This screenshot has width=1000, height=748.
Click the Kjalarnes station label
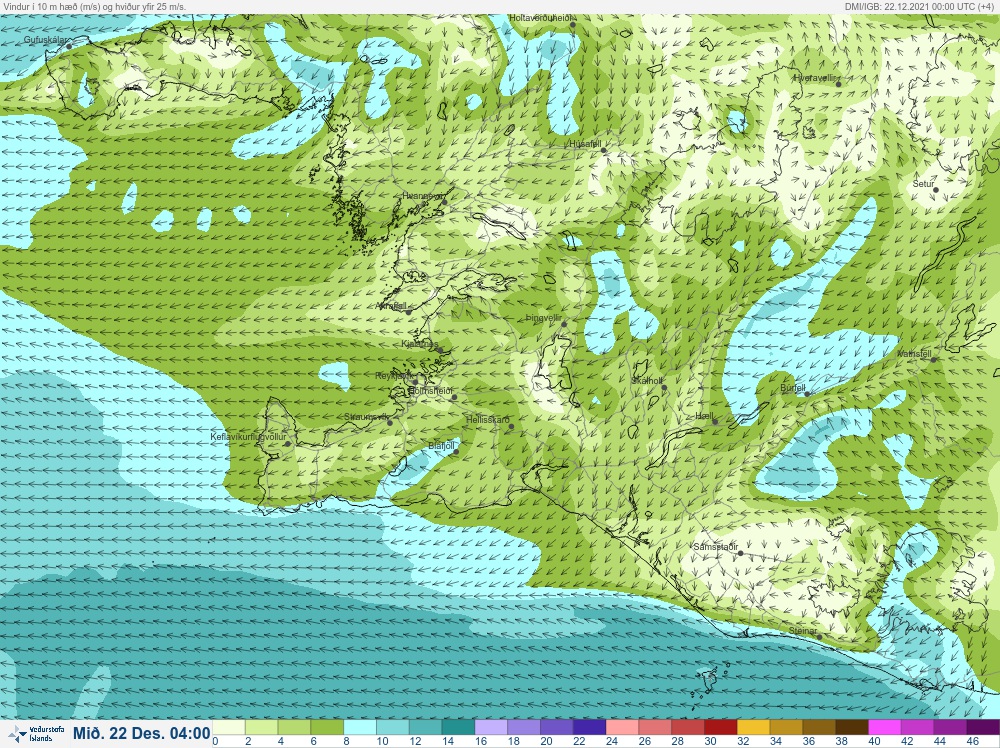click(420, 344)
